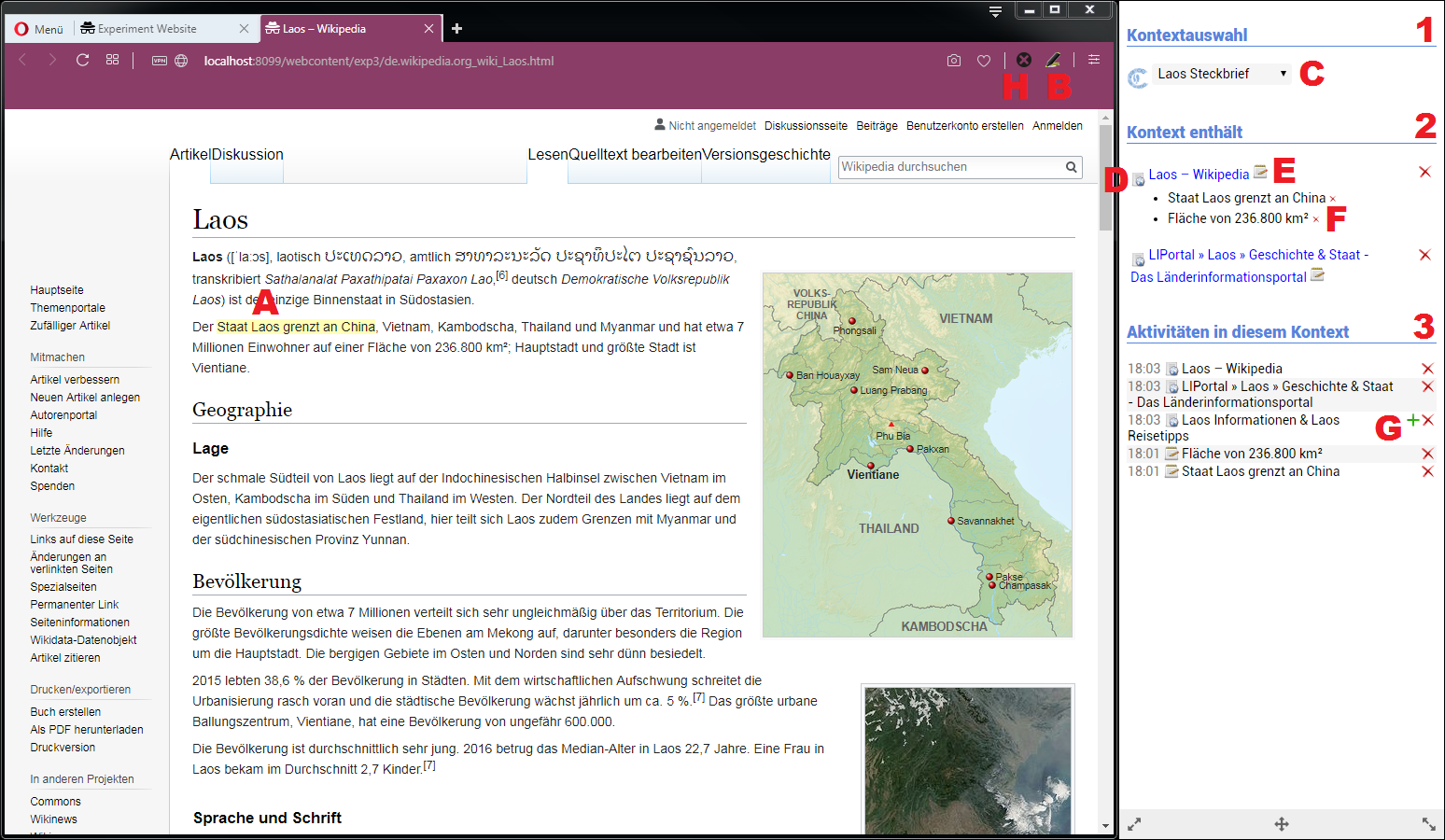
Task: Remove Laos – Wikipedia from context
Action: (1424, 172)
